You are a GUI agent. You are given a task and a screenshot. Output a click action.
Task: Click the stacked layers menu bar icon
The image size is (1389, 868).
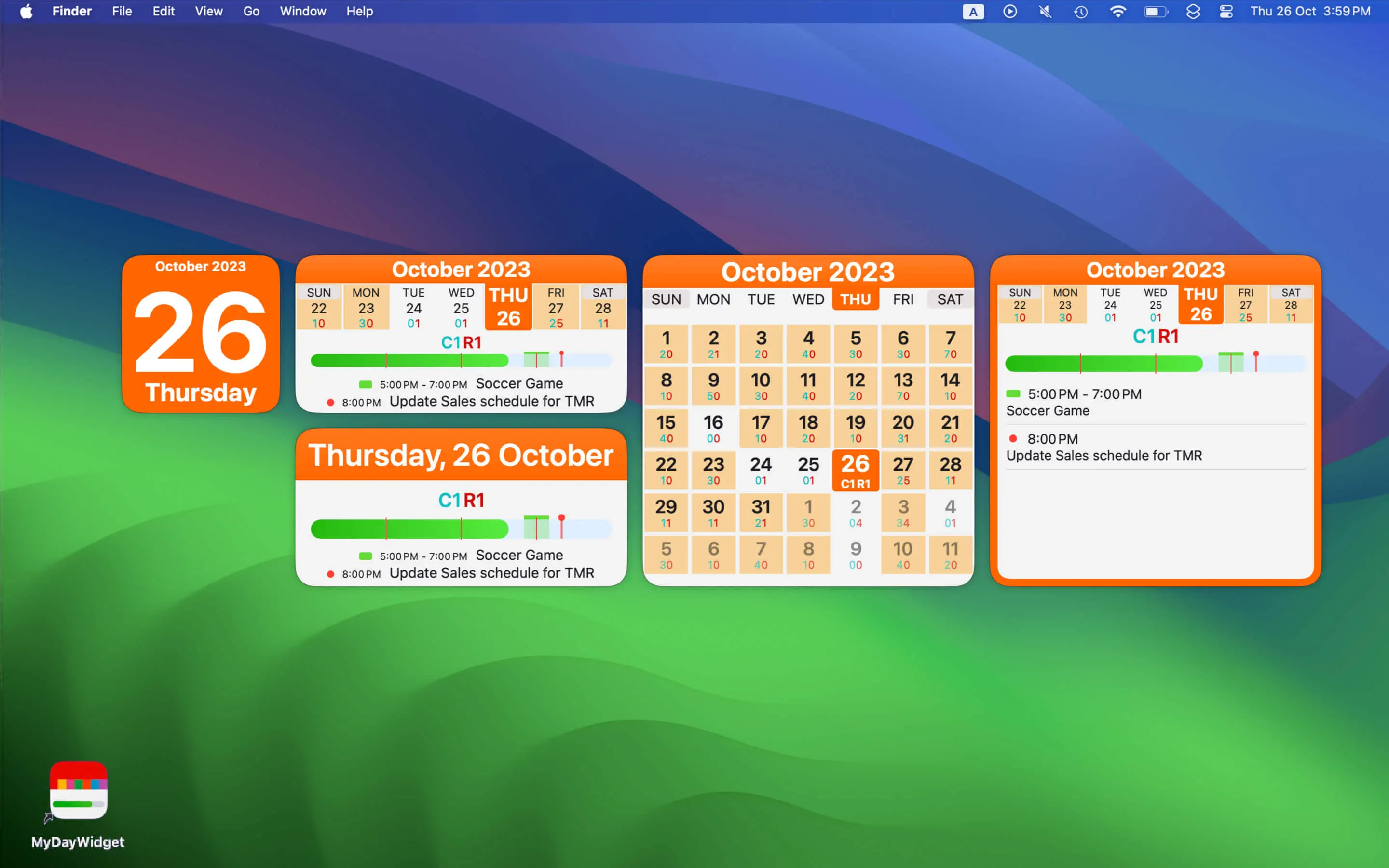pyautogui.click(x=1193, y=12)
